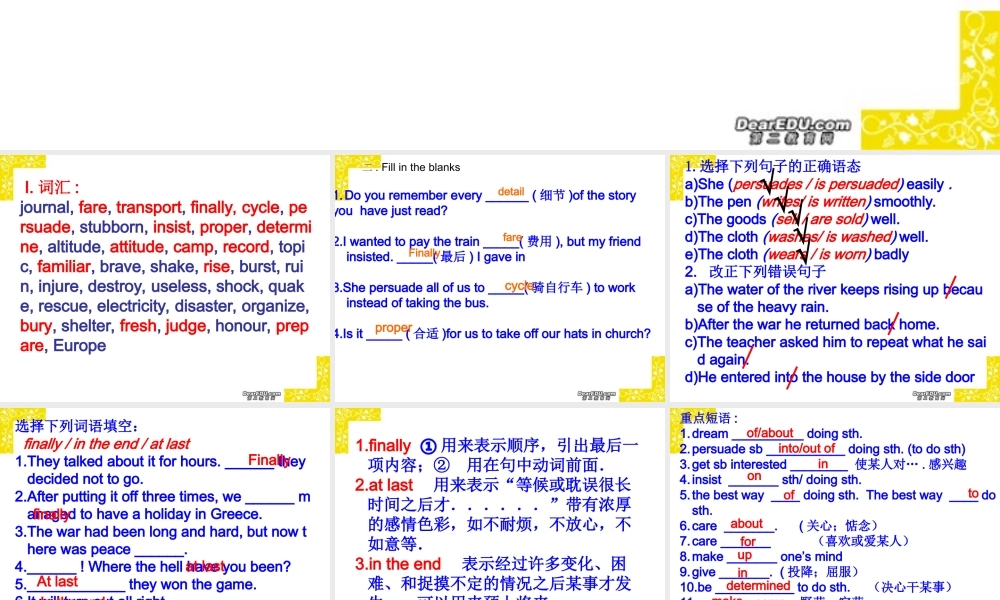Select the Fill in the blanks heading
This screenshot has height=600, width=1000.
tap(420, 167)
